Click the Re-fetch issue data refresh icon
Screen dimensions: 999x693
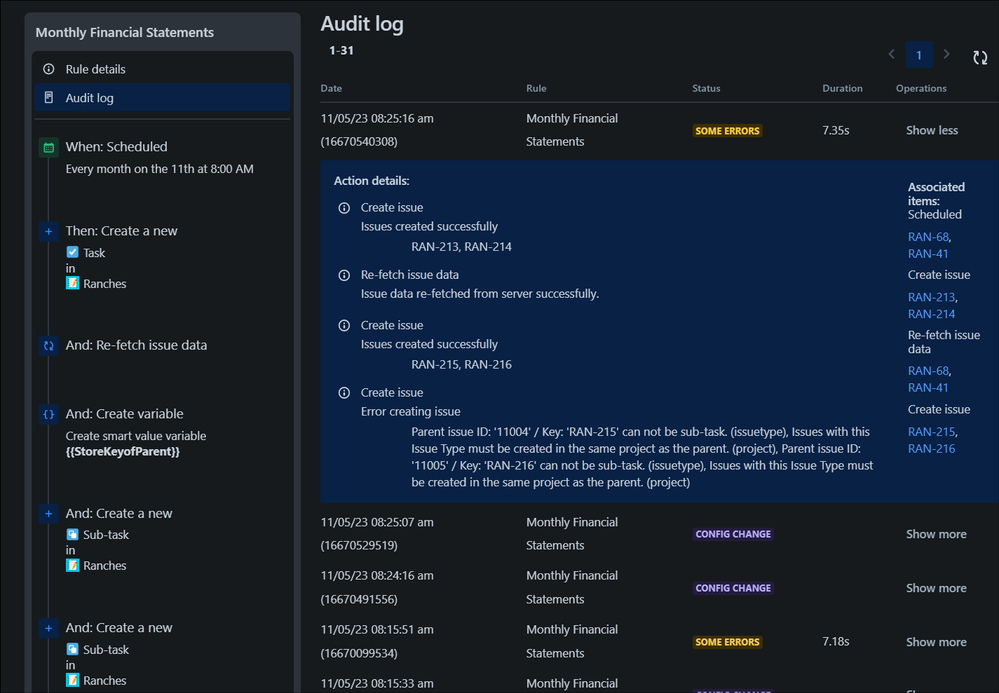point(48,346)
